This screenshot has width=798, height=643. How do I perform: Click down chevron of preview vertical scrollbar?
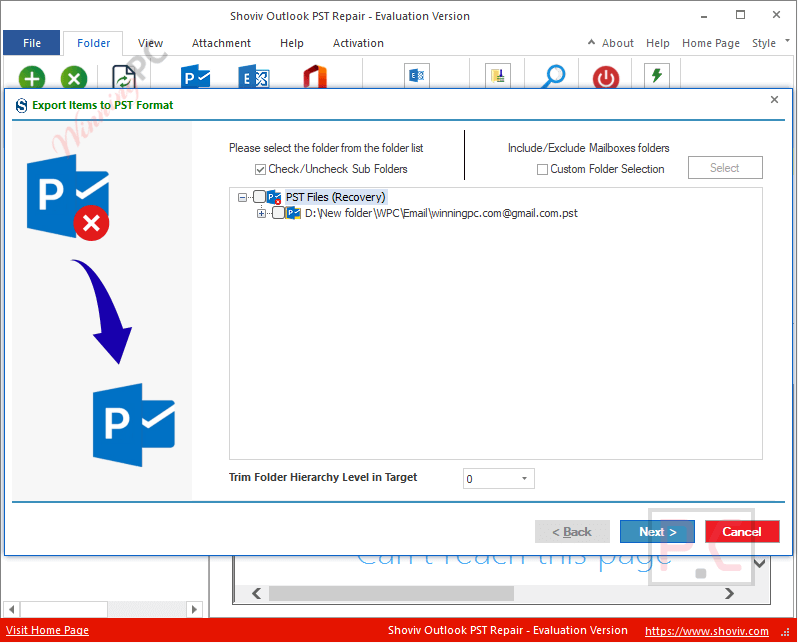(759, 563)
